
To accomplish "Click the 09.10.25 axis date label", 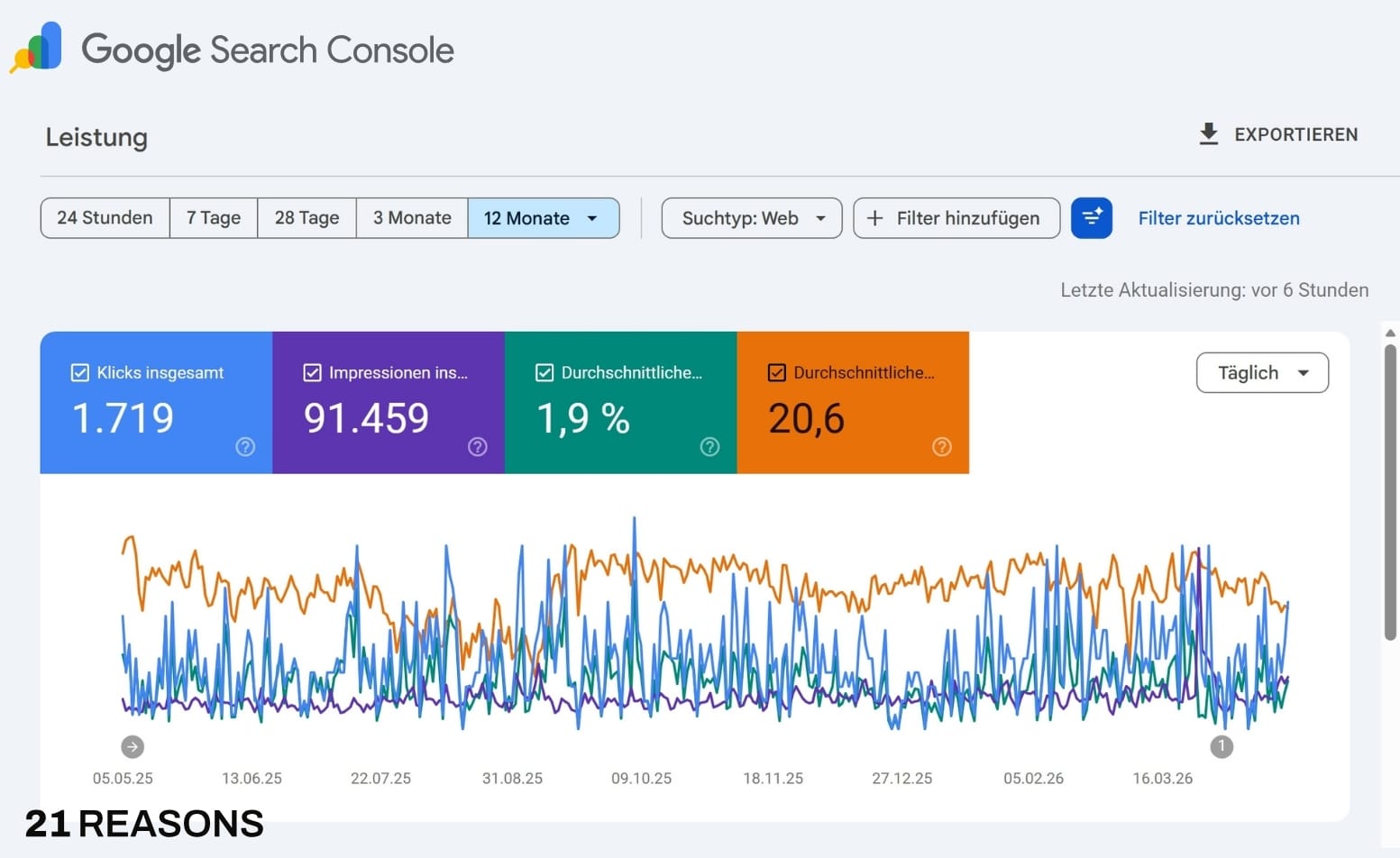I will point(641,778).
